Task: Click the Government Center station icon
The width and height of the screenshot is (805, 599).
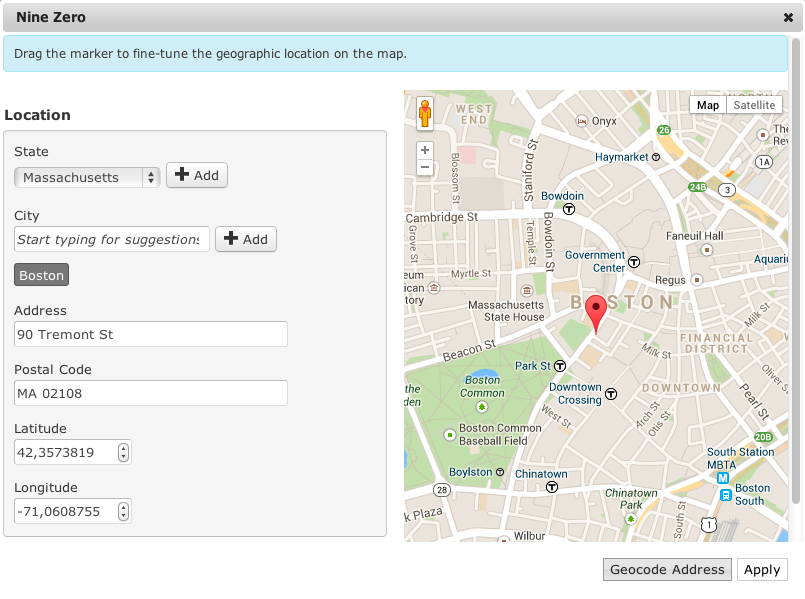Action: [x=633, y=262]
